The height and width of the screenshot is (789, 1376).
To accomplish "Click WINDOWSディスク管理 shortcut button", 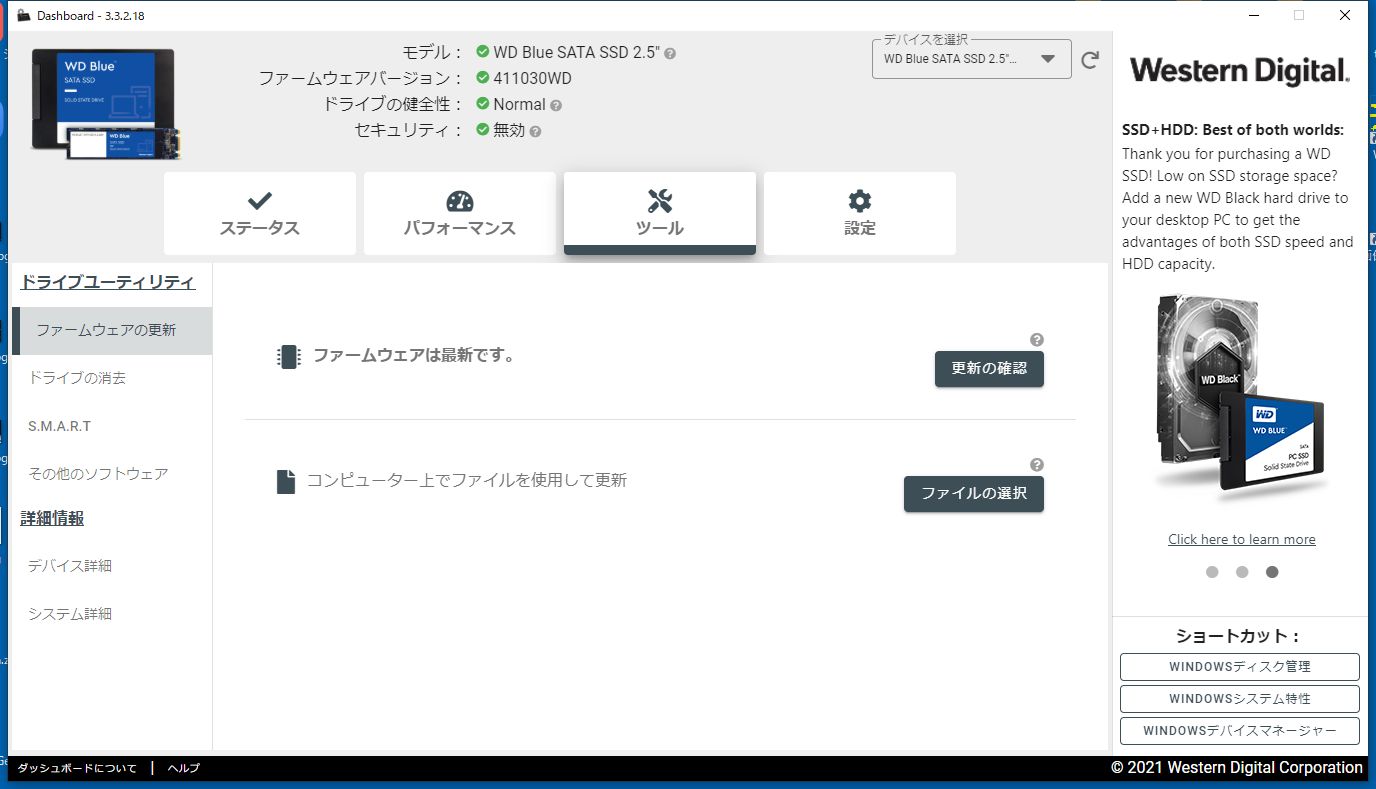I will pyautogui.click(x=1240, y=667).
